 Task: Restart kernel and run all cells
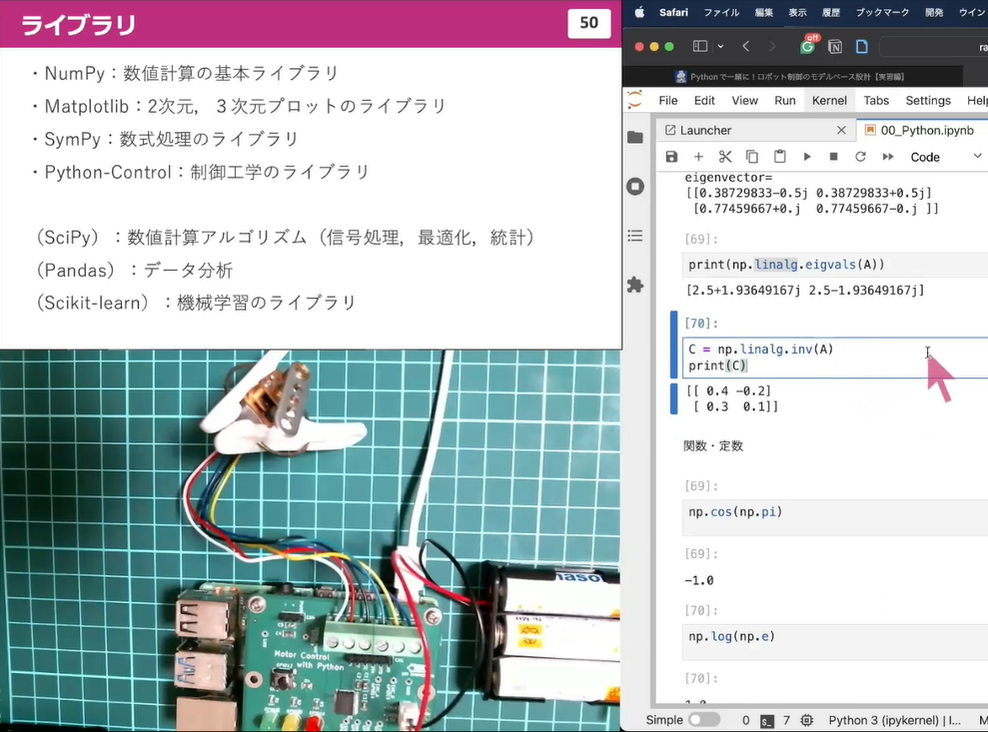(x=888, y=156)
